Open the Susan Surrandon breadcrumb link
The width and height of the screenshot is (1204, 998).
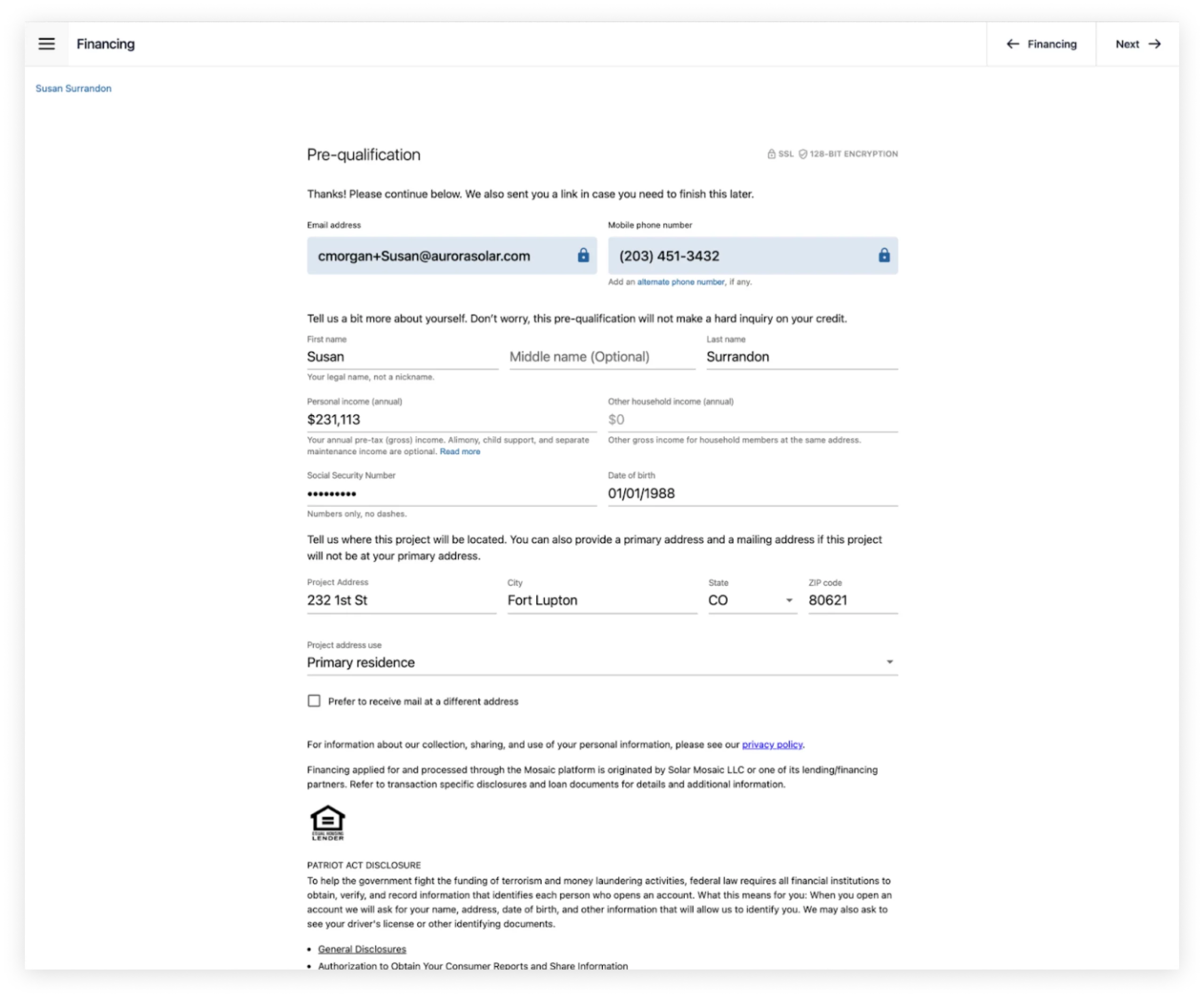pyautogui.click(x=73, y=88)
